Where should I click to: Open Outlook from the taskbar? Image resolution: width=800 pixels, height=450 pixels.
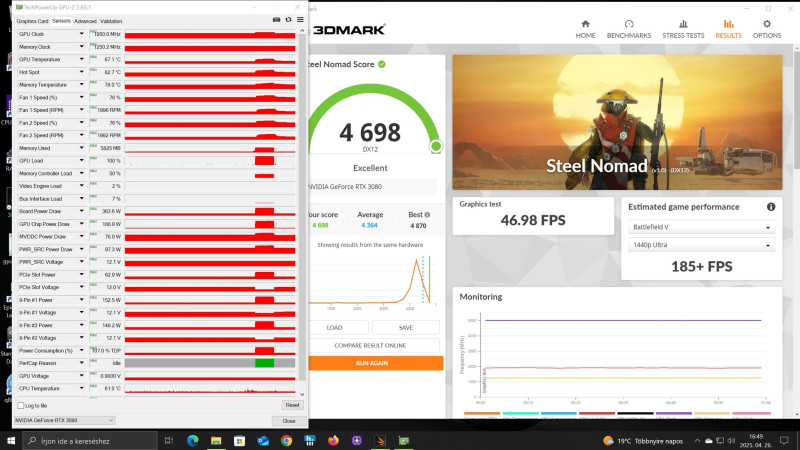tap(263, 440)
